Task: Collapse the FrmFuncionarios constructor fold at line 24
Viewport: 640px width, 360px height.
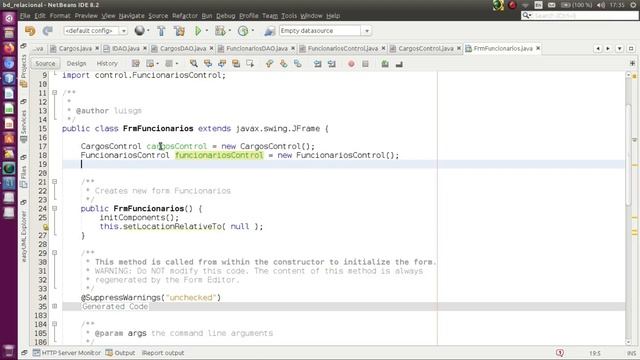Action: point(54,209)
